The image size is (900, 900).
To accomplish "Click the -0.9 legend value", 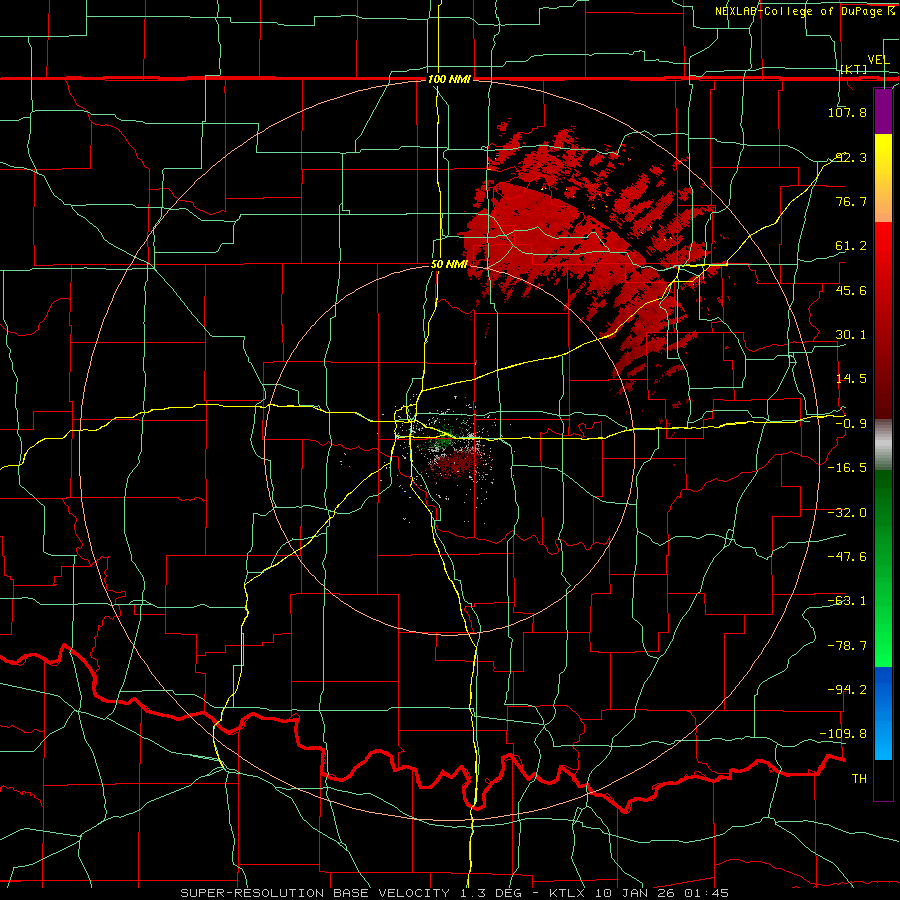I will pyautogui.click(x=851, y=424).
